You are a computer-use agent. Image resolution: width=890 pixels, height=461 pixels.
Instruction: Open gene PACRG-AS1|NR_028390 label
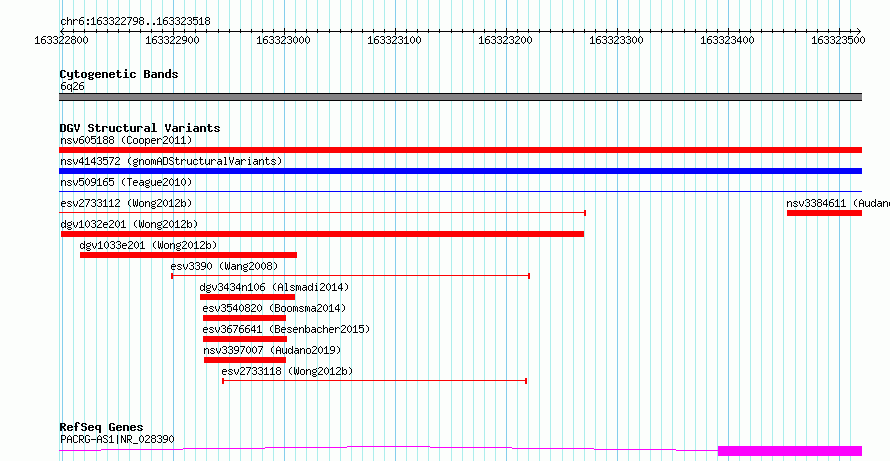pyautogui.click(x=117, y=439)
